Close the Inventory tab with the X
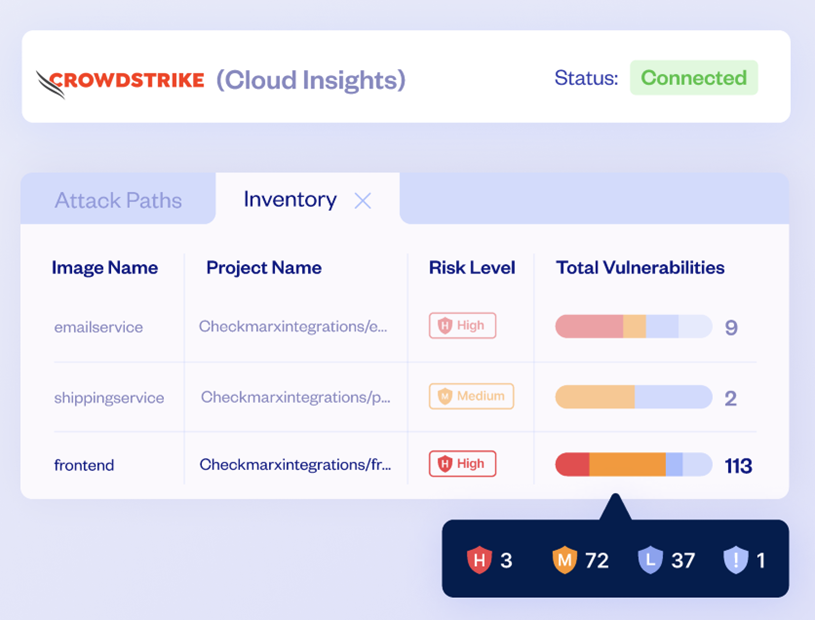815x620 pixels. pos(362,201)
